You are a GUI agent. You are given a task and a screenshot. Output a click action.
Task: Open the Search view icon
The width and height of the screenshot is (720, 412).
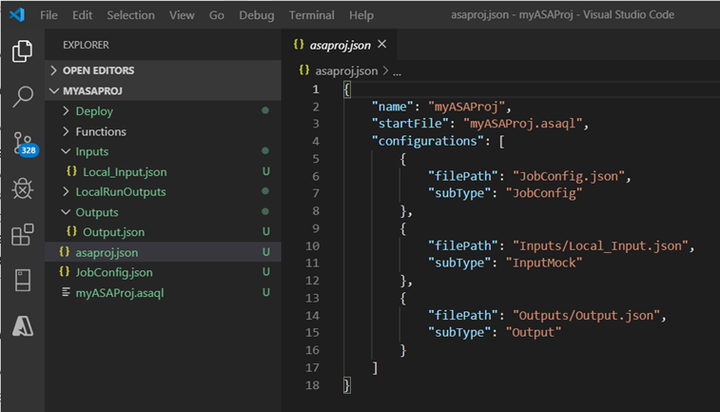(22, 97)
